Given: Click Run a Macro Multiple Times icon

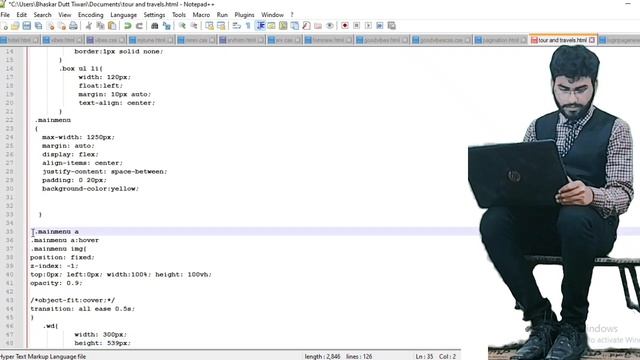Looking at the screenshot, I should coord(380,26).
